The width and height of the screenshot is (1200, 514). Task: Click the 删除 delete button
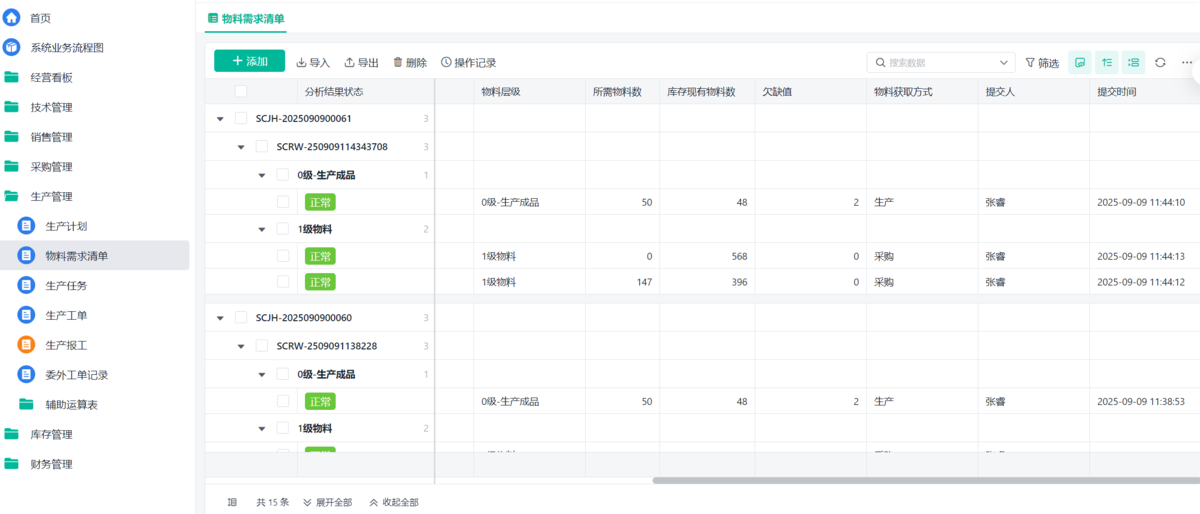[x=410, y=62]
